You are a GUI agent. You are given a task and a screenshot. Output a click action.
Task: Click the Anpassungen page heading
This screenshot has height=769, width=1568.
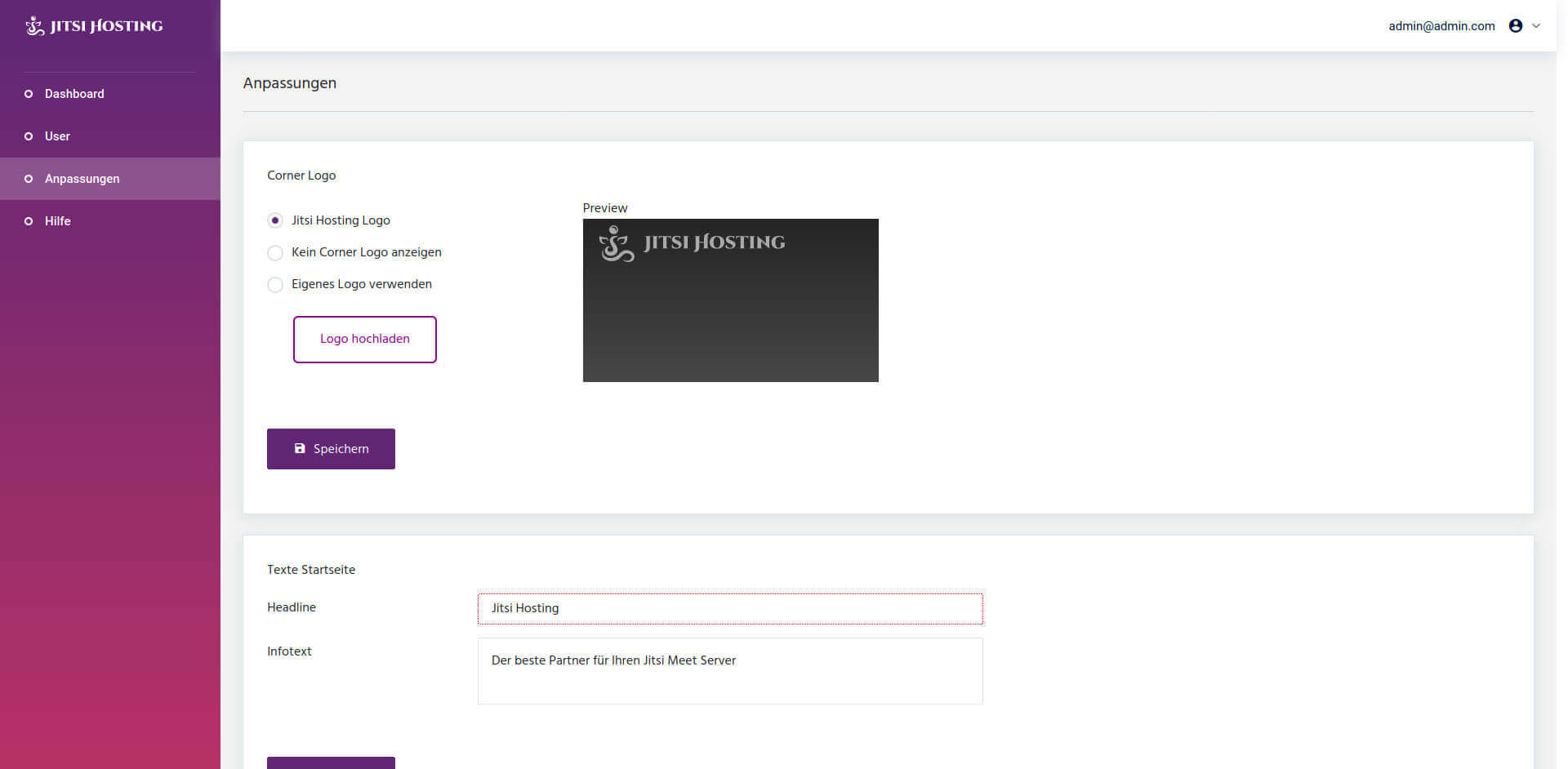290,83
